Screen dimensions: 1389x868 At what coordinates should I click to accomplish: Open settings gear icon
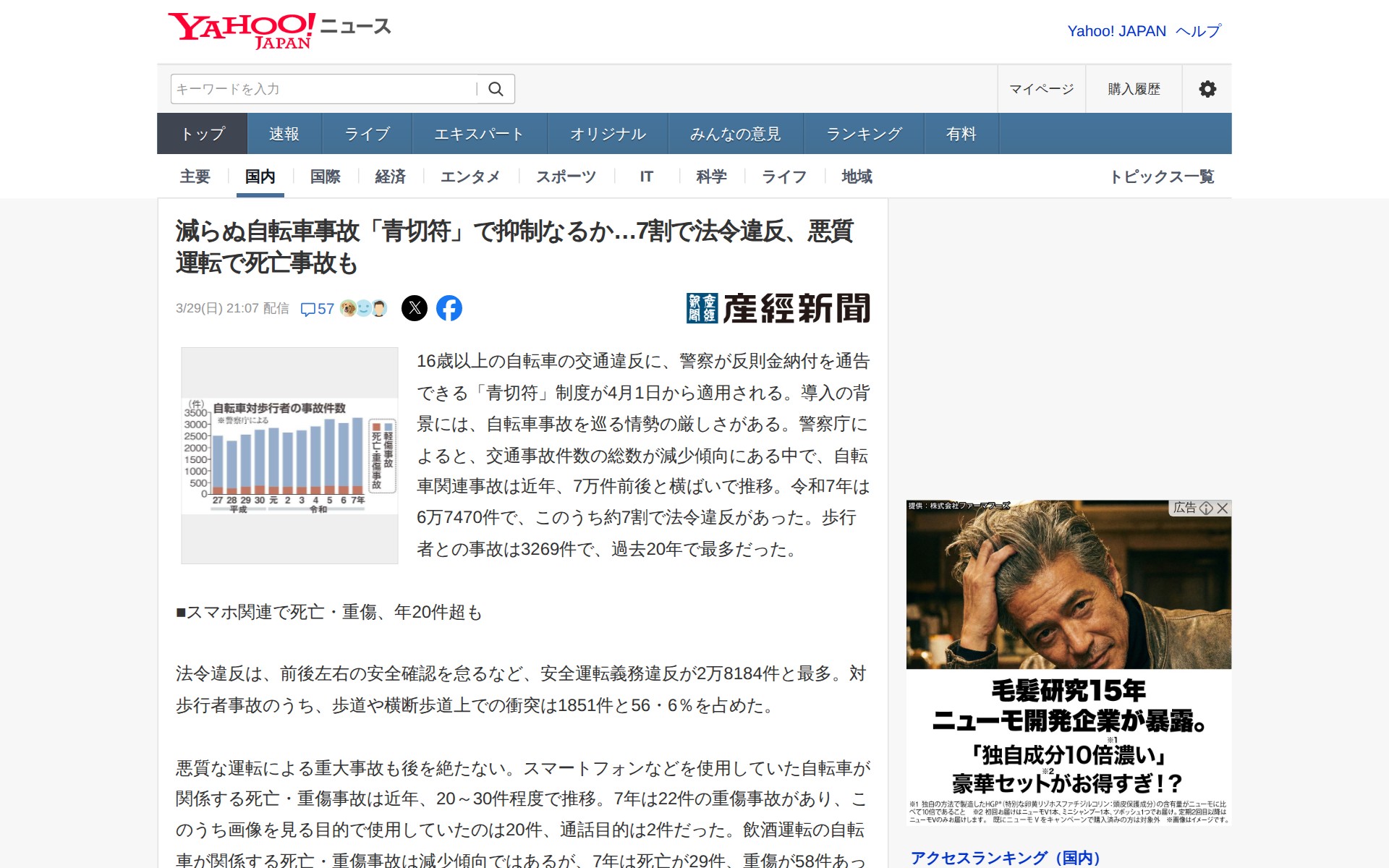pos(1207,89)
